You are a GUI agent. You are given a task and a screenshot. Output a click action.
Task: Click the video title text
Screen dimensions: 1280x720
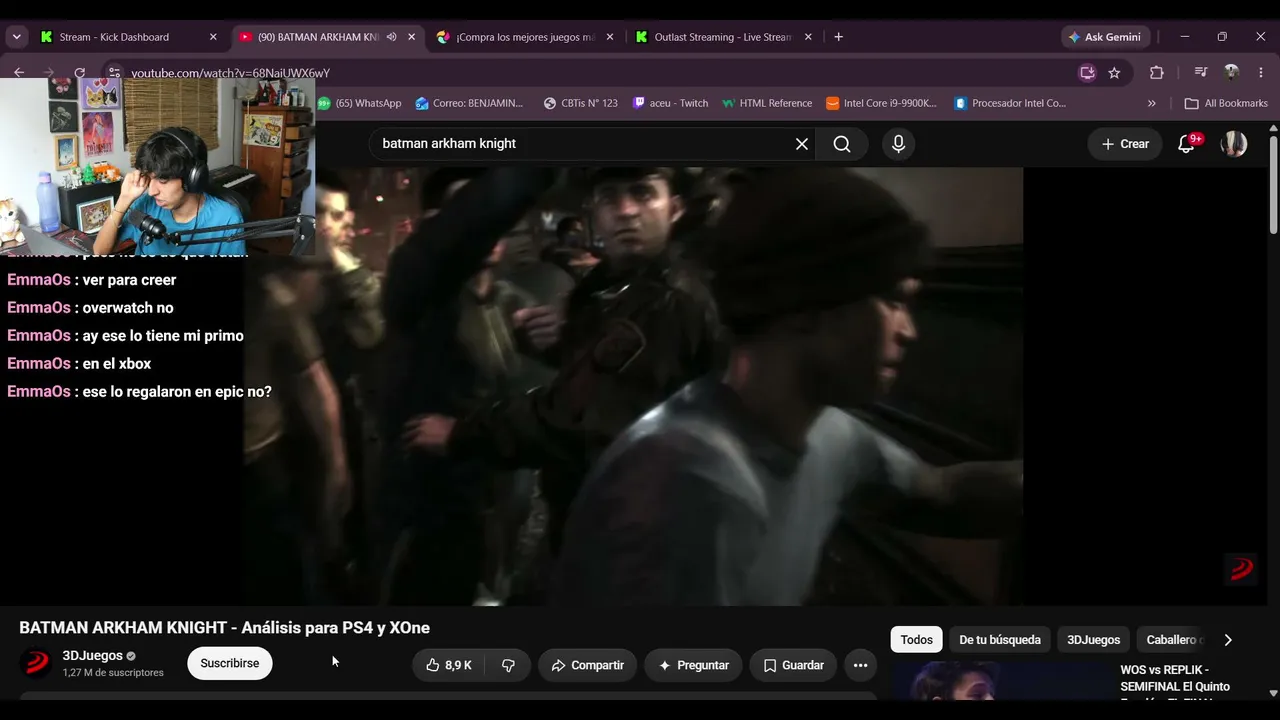coord(224,628)
